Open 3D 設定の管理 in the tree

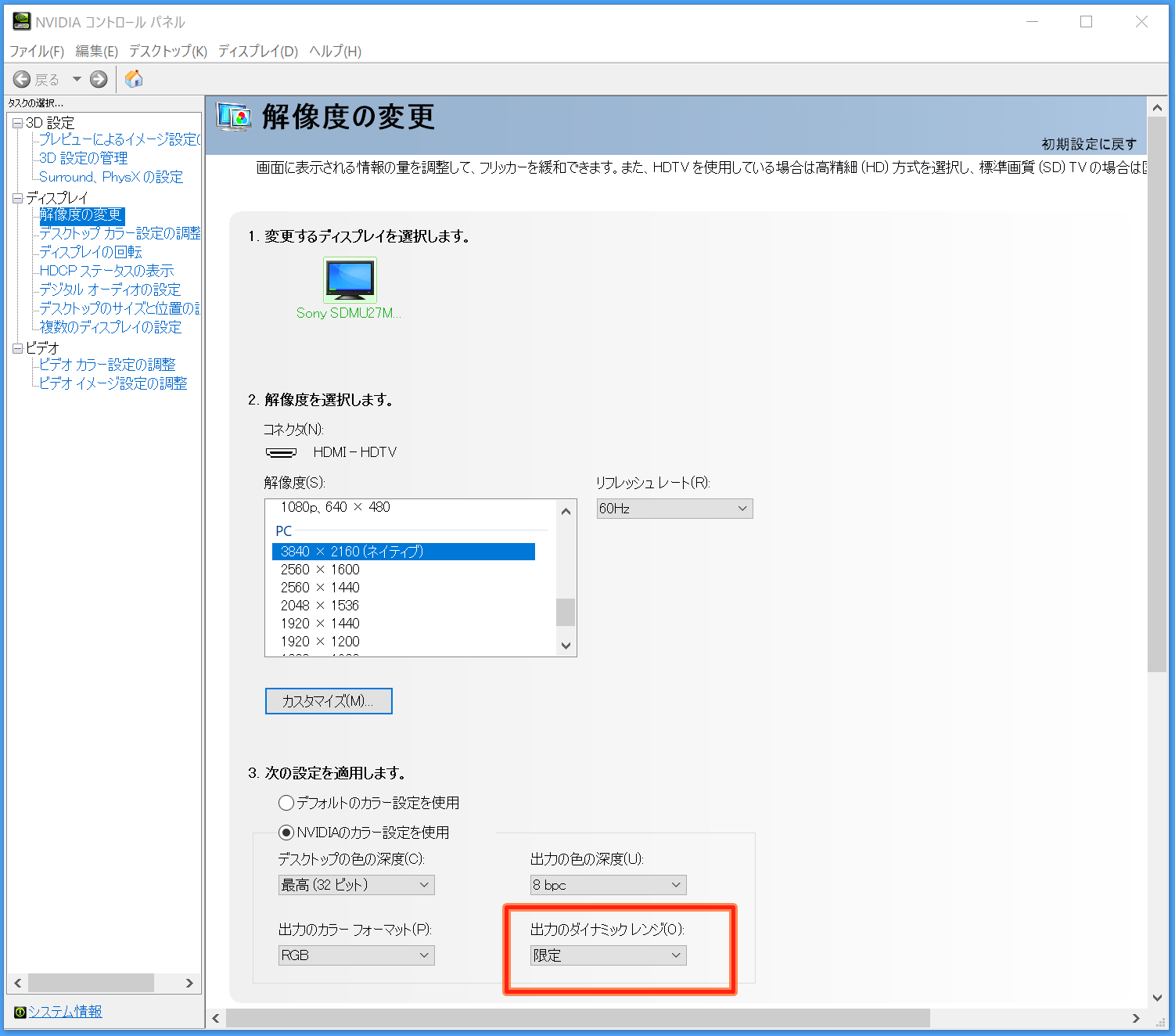(x=83, y=158)
